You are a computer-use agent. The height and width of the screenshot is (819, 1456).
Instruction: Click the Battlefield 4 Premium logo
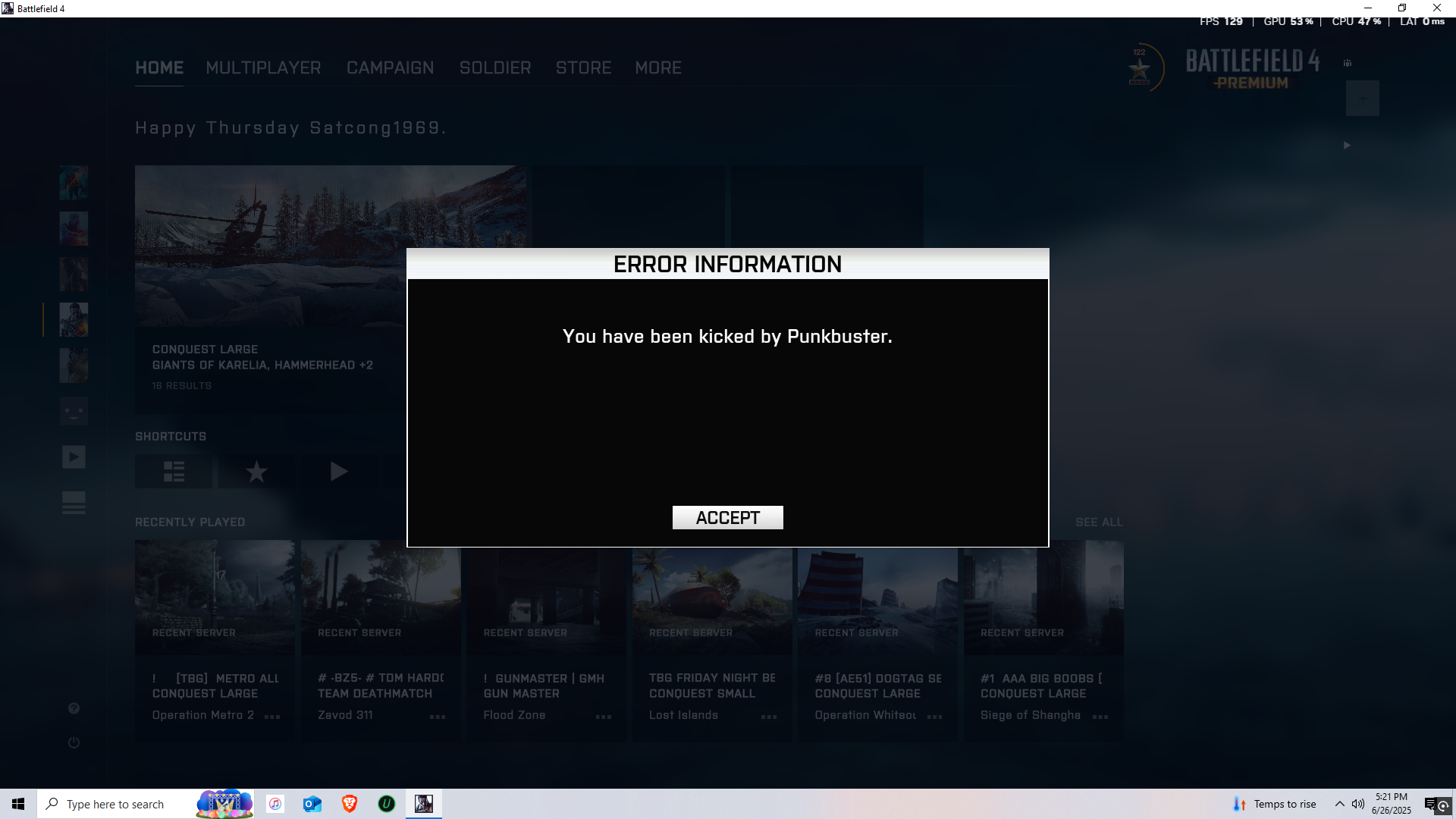click(x=1252, y=69)
